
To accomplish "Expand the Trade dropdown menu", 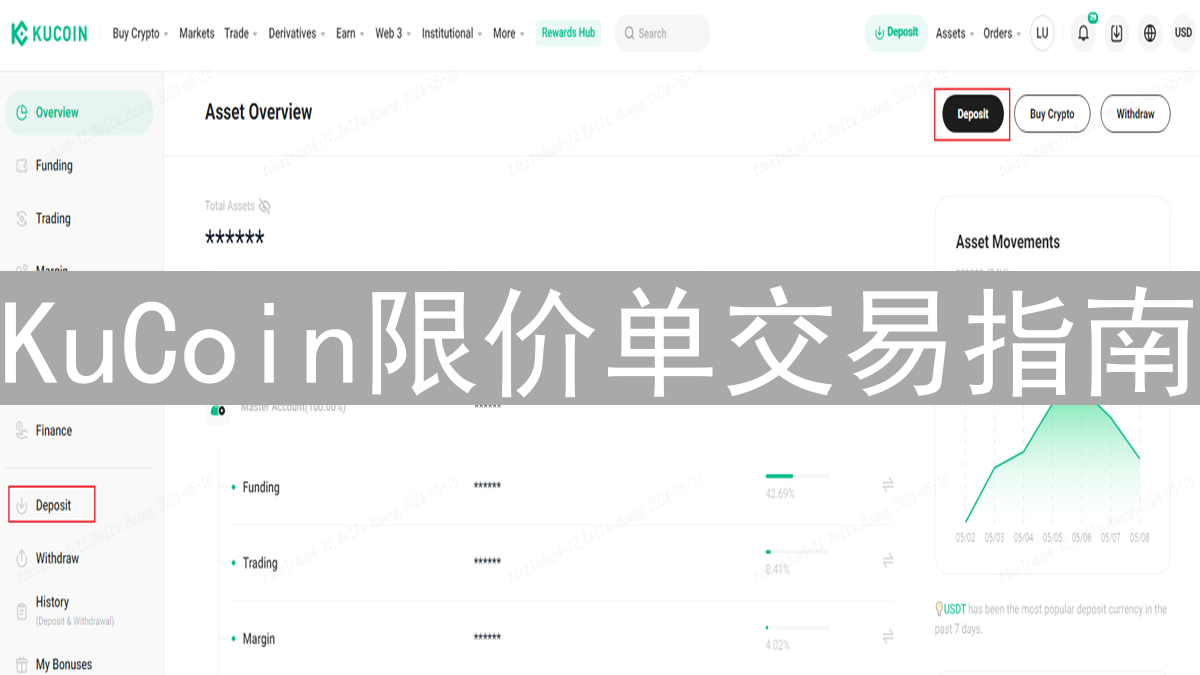I will tap(241, 33).
